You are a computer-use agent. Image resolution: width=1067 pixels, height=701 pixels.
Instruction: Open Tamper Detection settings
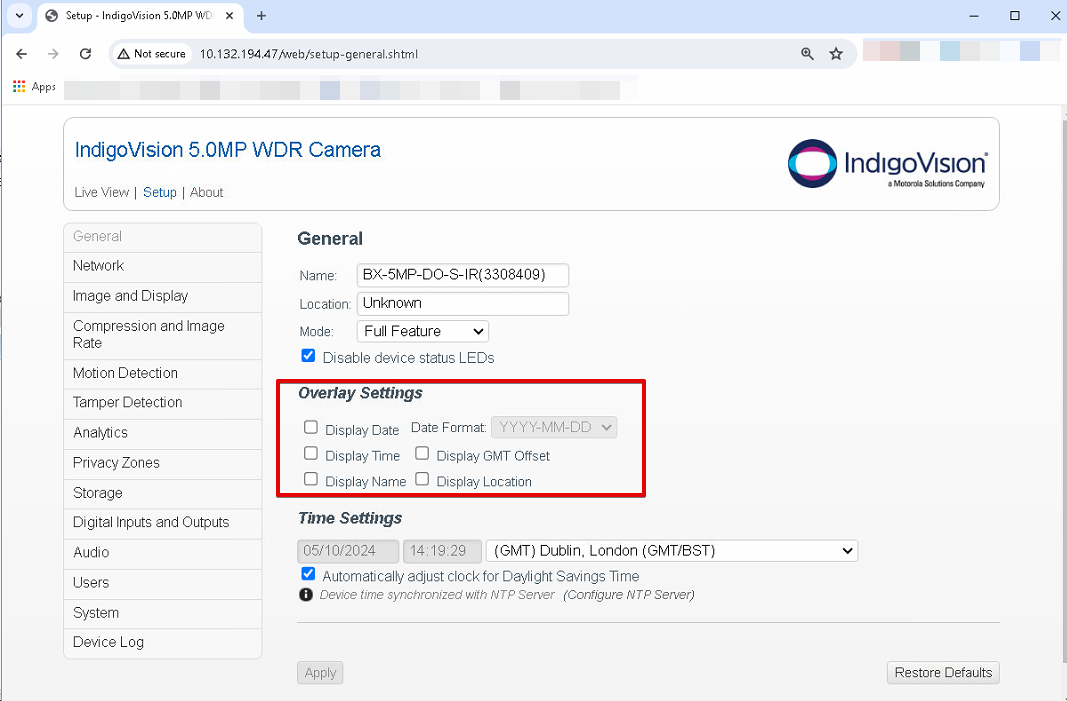[163, 403]
